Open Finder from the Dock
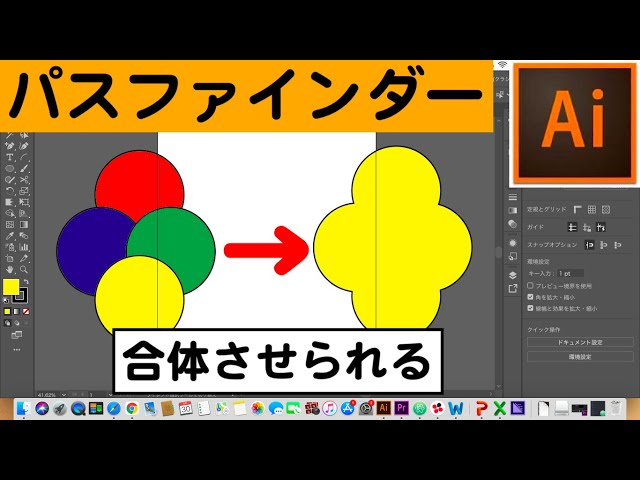Image resolution: width=640 pixels, height=480 pixels. pos(23,408)
